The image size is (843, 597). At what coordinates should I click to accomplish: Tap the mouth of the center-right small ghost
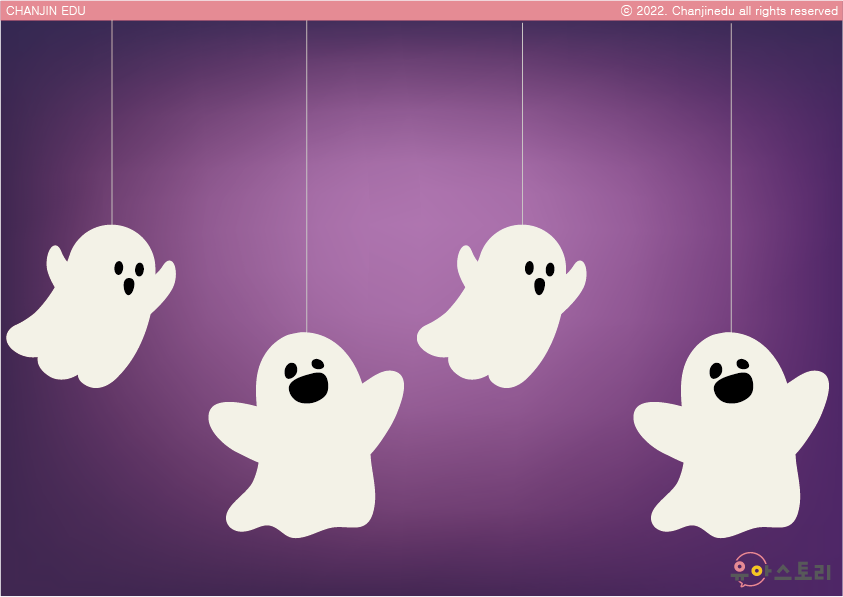[540, 287]
